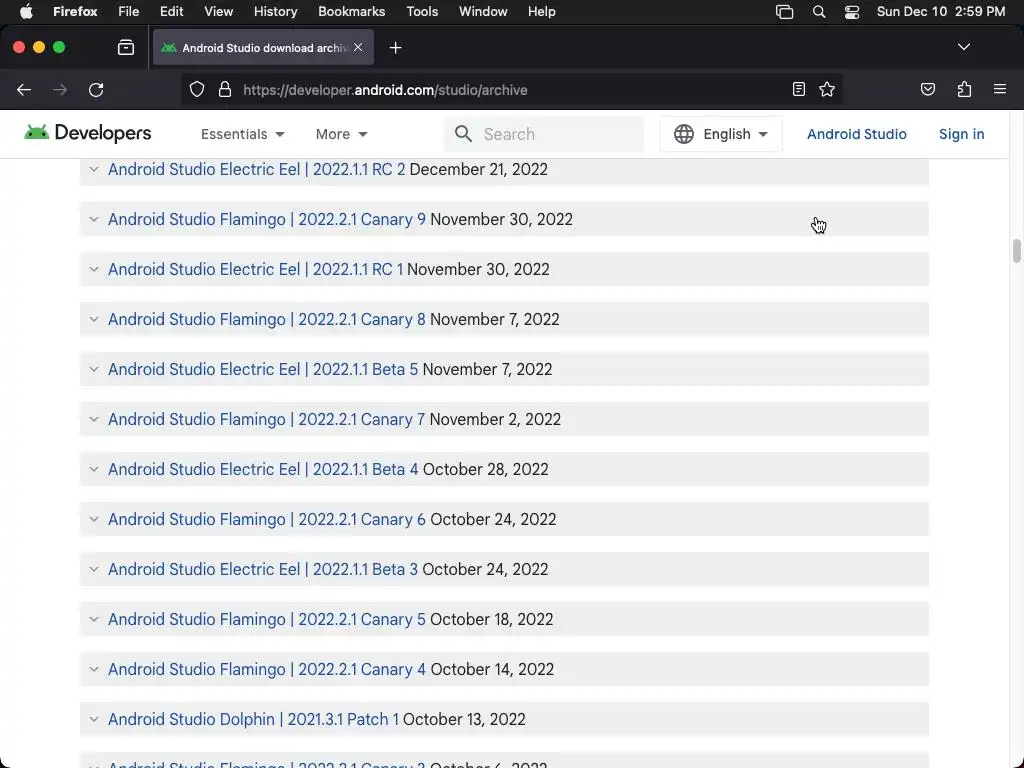Image resolution: width=1024 pixels, height=768 pixels.
Task: Open the Firefox menu in menu bar
Action: click(x=75, y=11)
